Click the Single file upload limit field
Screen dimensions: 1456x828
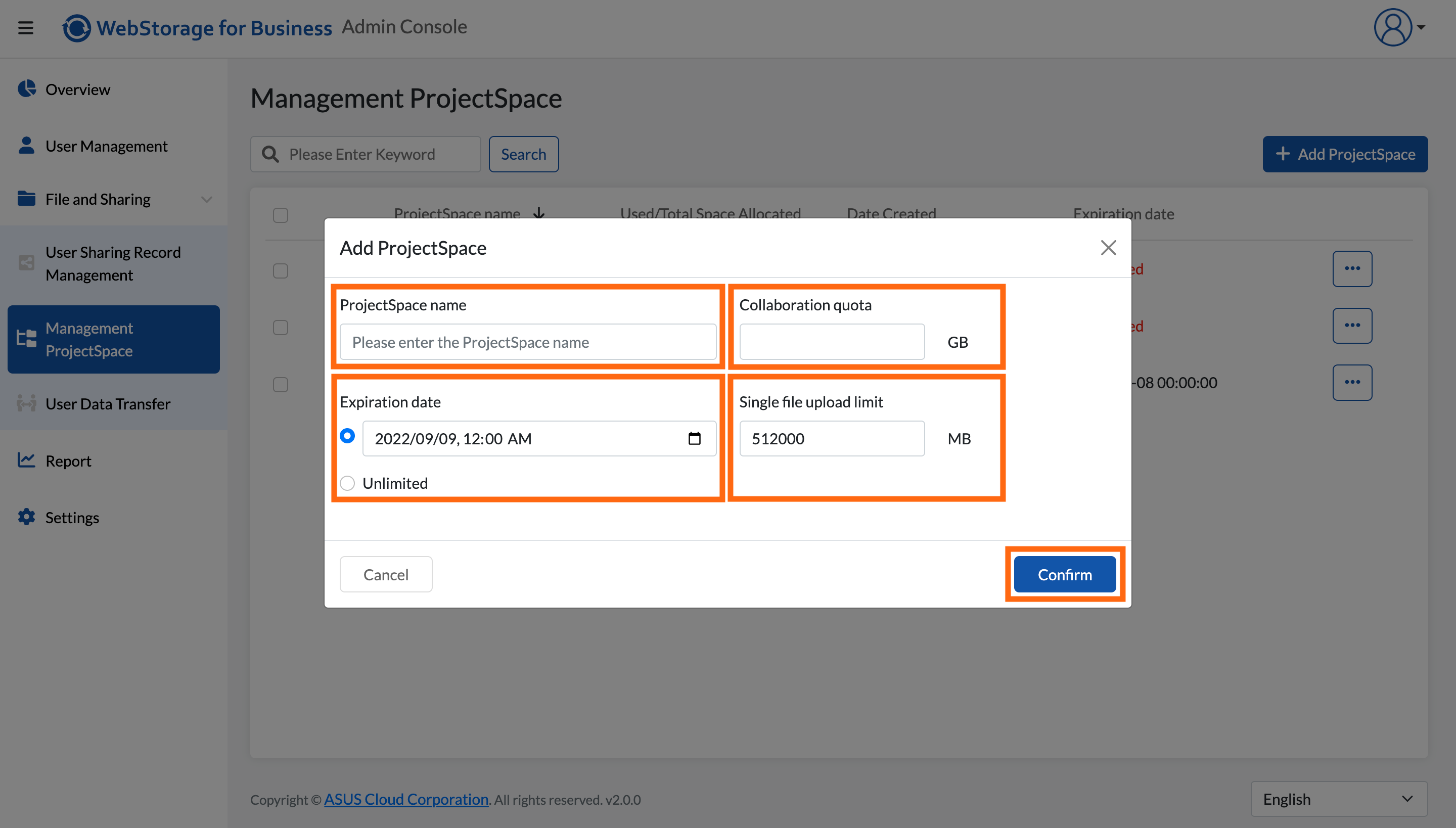coord(832,438)
